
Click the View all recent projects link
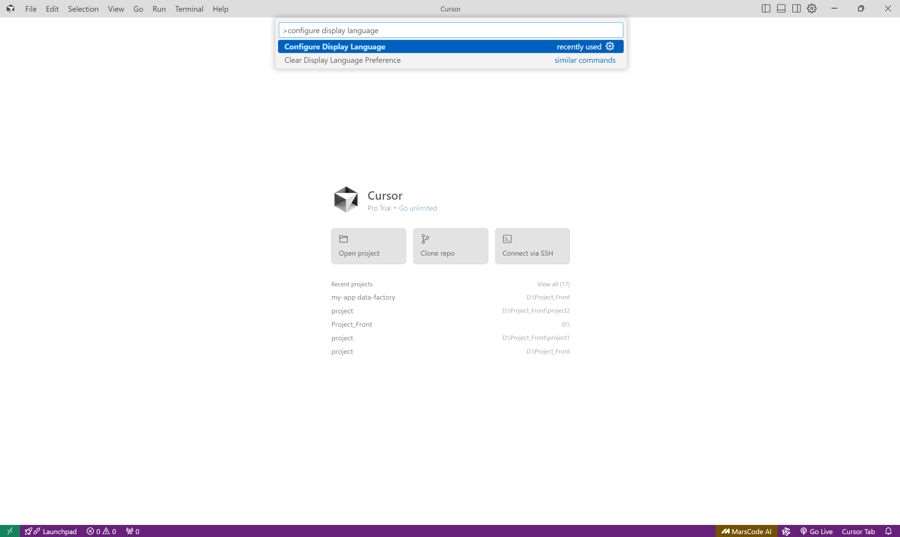click(553, 284)
